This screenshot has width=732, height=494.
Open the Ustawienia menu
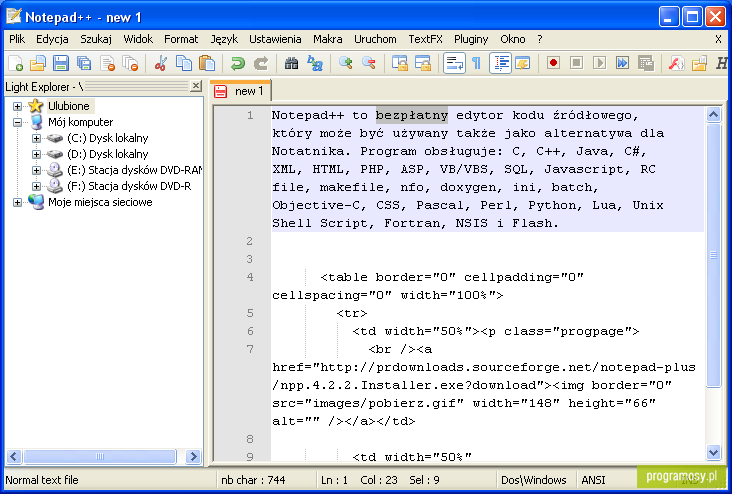tap(275, 39)
